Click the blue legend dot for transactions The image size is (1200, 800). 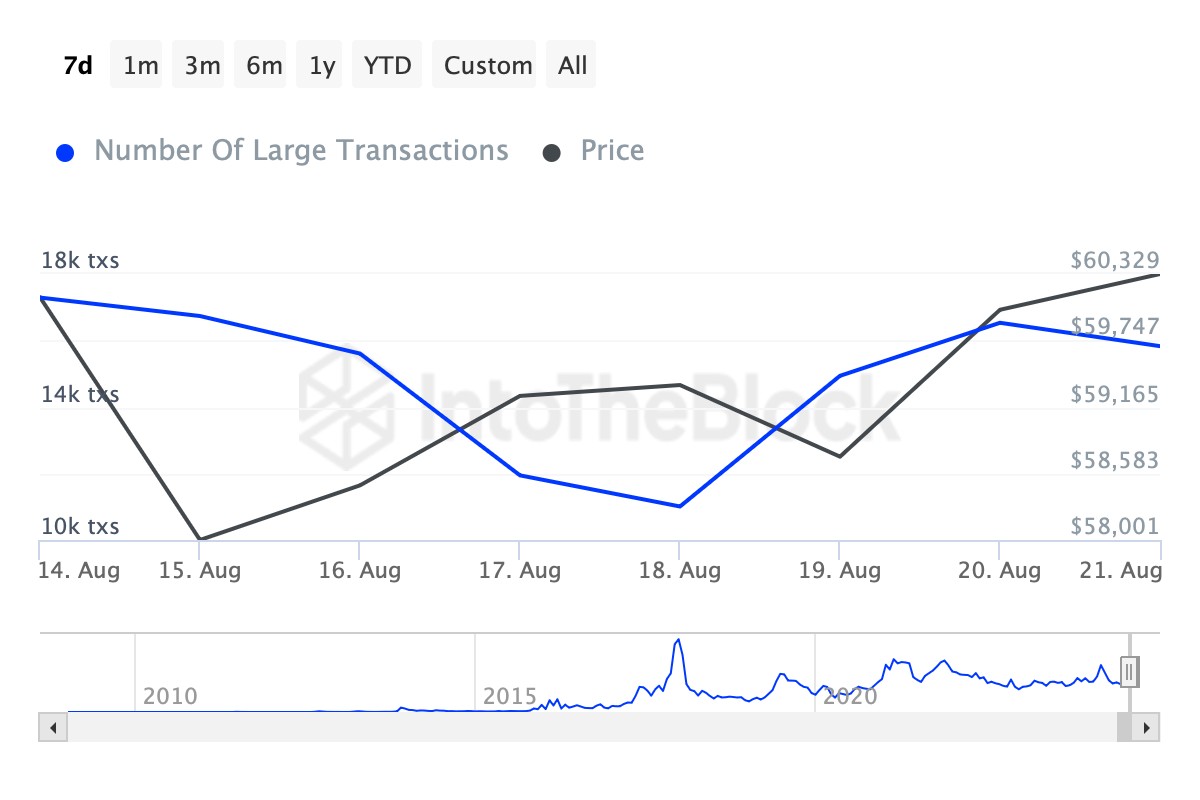click(x=66, y=153)
